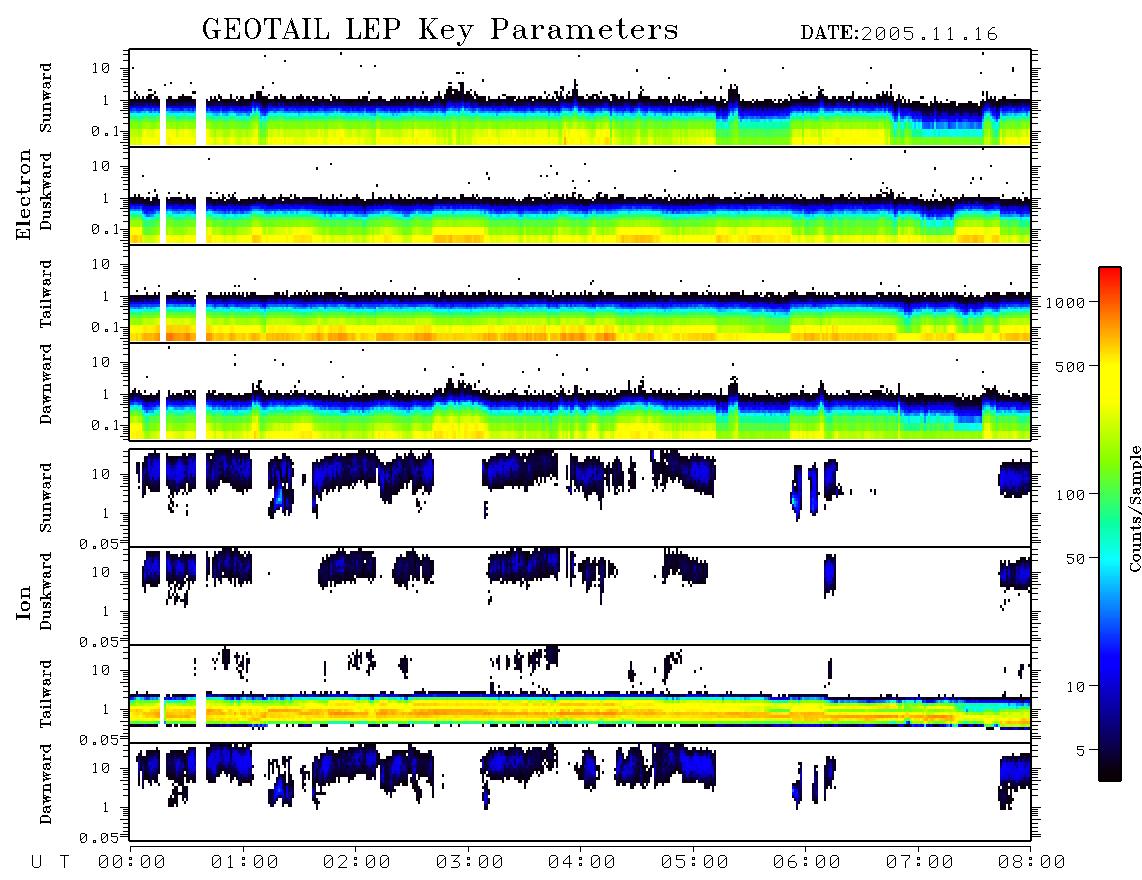This screenshot has width=1142, height=880.
Task: Click the 1000 tick on color scale
Action: coord(1065,302)
